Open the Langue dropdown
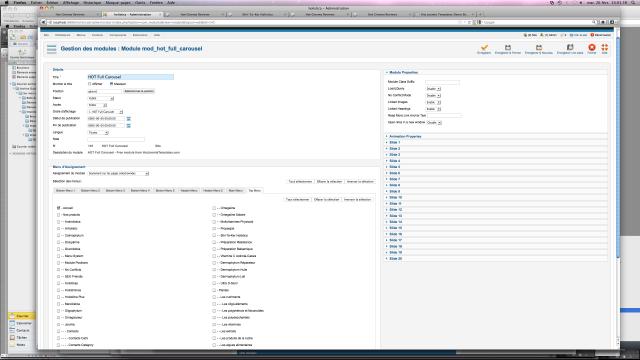The image size is (640, 360). pyautogui.click(x=98, y=133)
